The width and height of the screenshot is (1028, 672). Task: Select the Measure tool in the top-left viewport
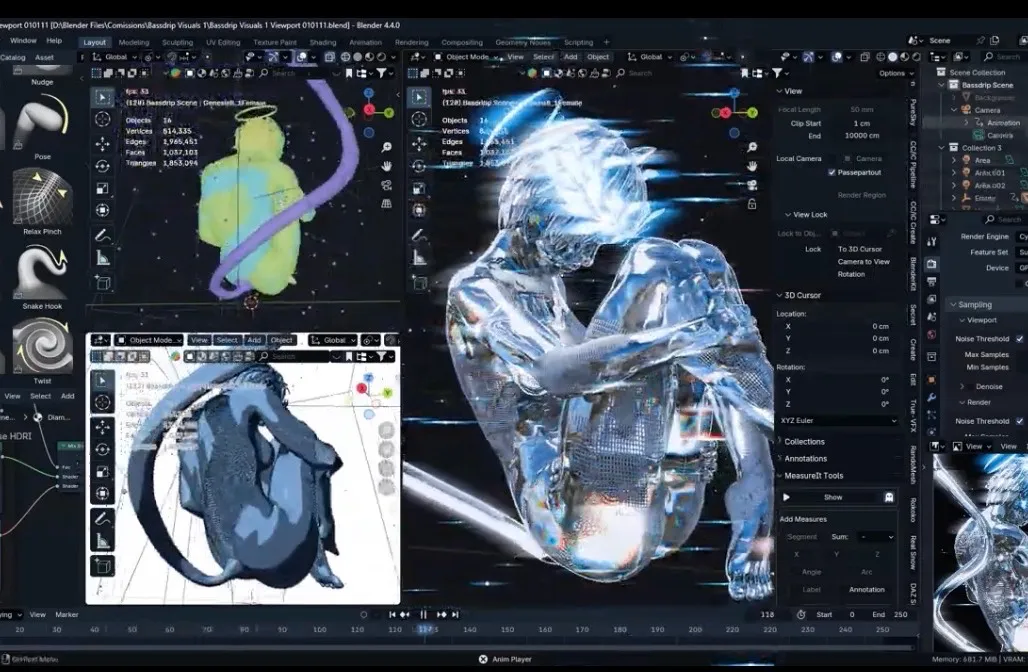[103, 258]
